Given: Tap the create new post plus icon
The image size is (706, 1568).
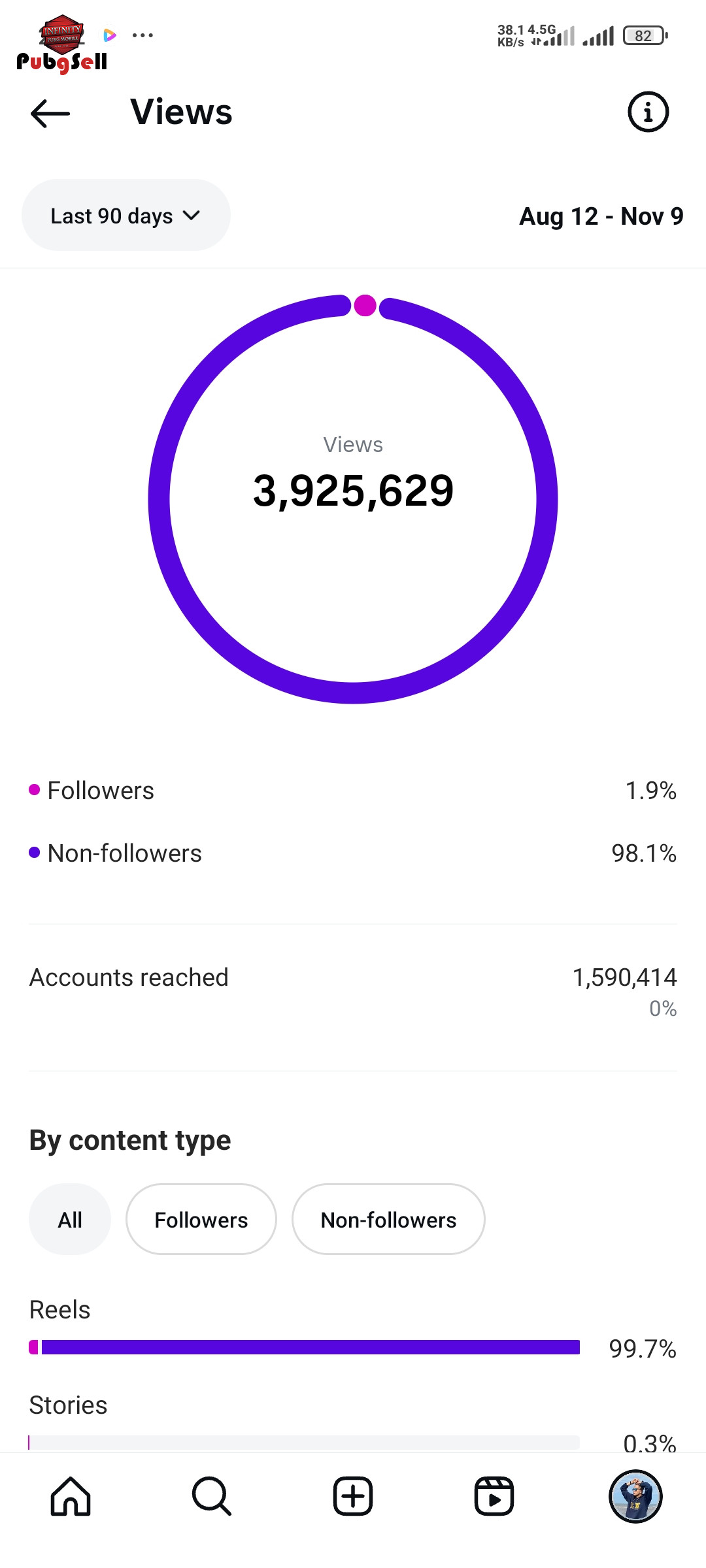Looking at the screenshot, I should pos(353,1496).
